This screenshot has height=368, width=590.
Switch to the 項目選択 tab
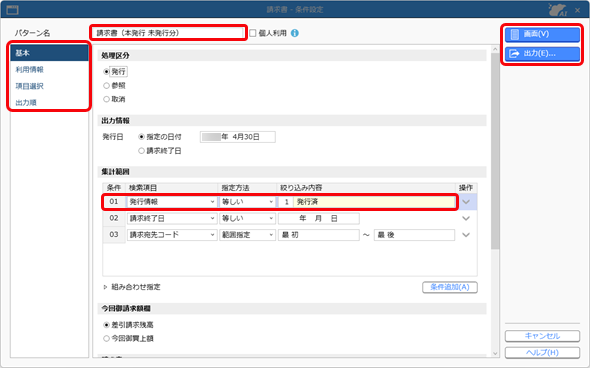(x=49, y=86)
